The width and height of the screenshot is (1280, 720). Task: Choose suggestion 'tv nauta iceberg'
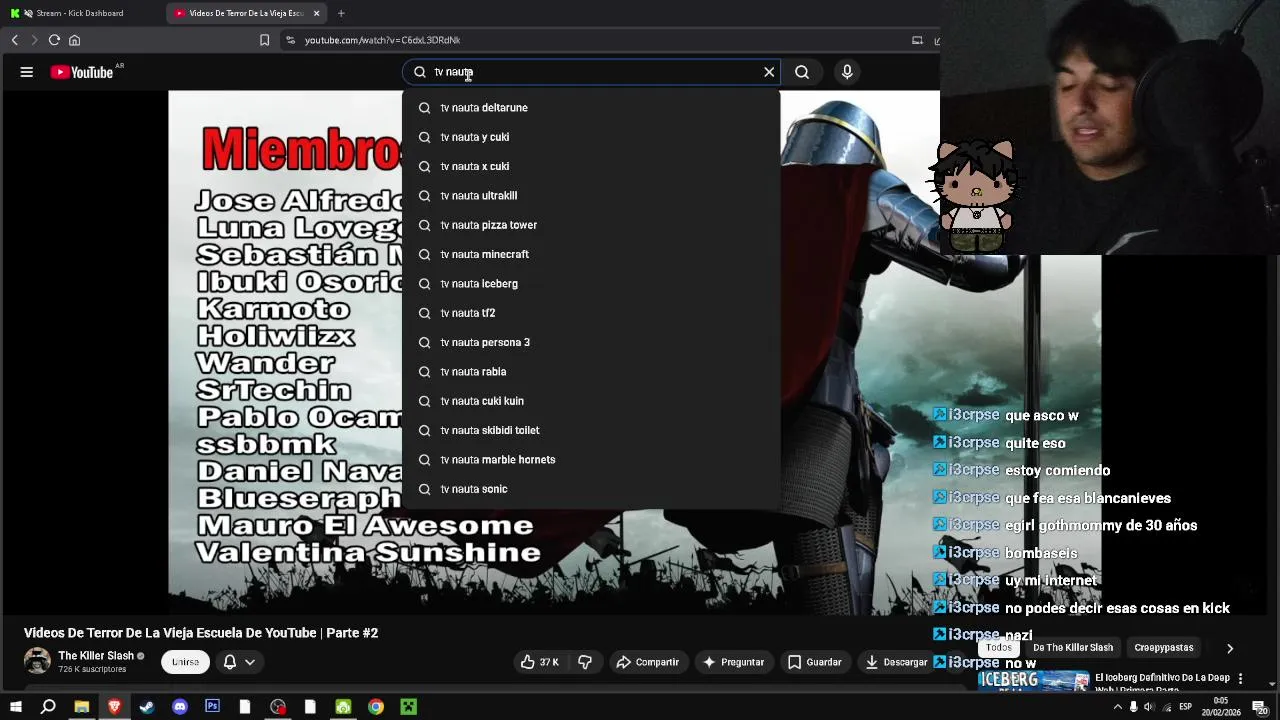pos(591,284)
